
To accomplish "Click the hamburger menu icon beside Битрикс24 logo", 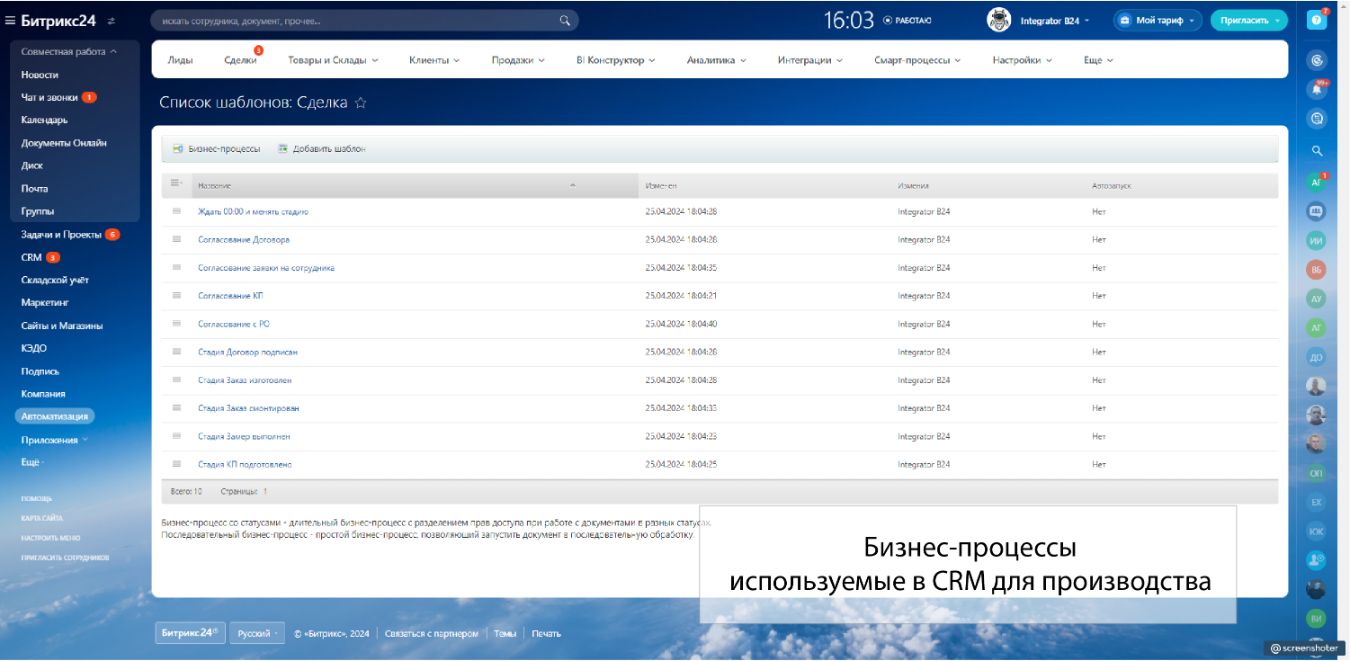I will 10,20.
